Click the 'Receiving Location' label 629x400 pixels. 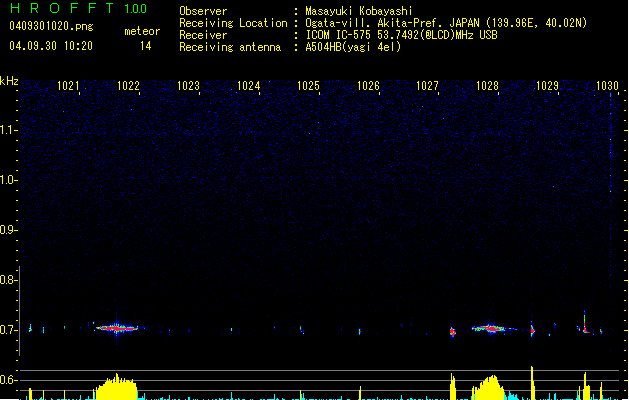point(233,23)
